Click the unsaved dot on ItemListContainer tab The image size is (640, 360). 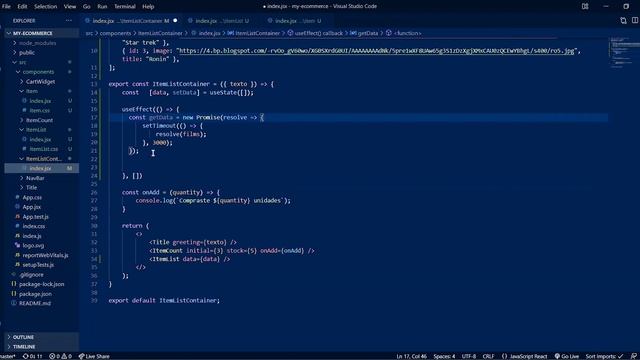click(x=175, y=20)
